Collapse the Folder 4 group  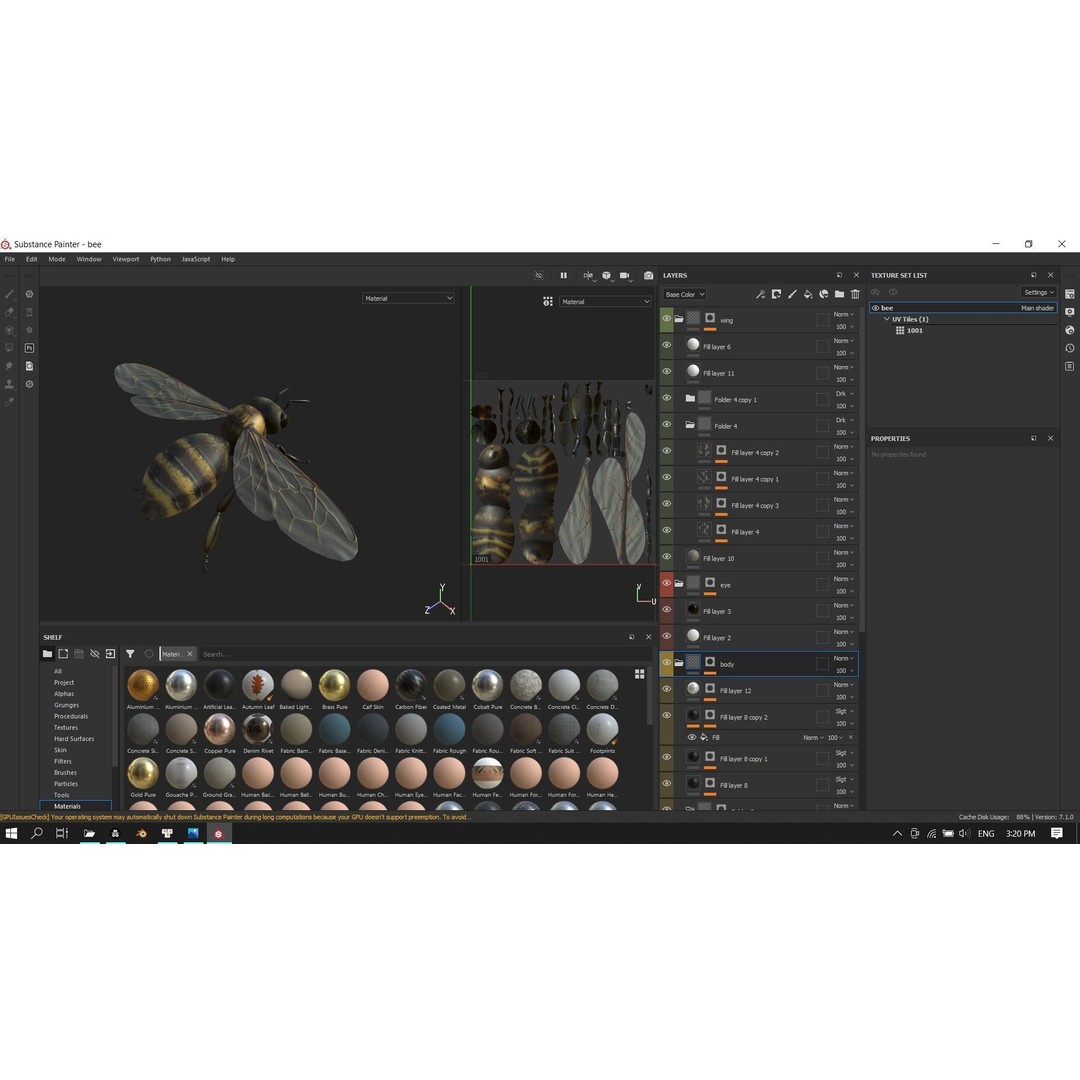[689, 425]
